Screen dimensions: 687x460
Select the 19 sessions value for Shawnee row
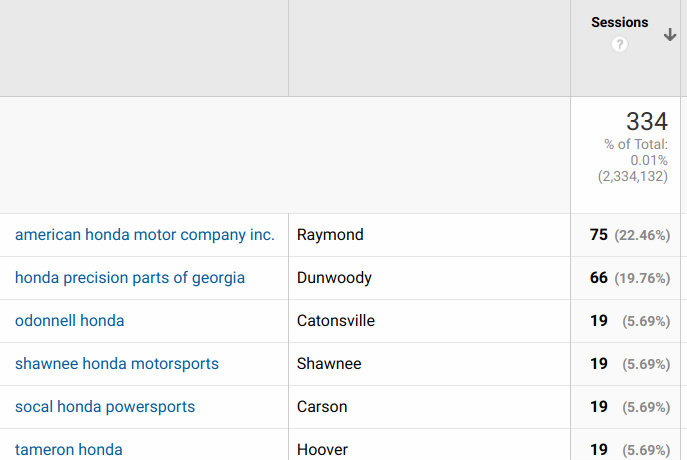click(598, 364)
